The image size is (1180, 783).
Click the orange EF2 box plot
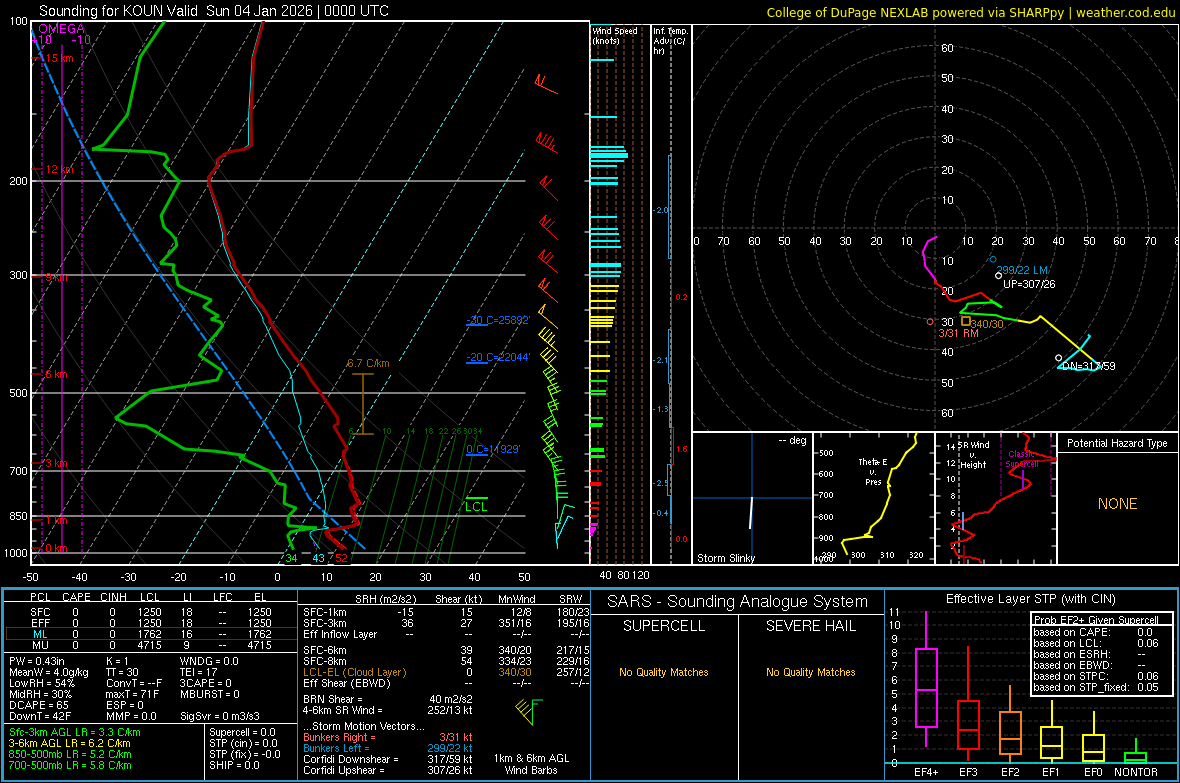pos(1010,725)
